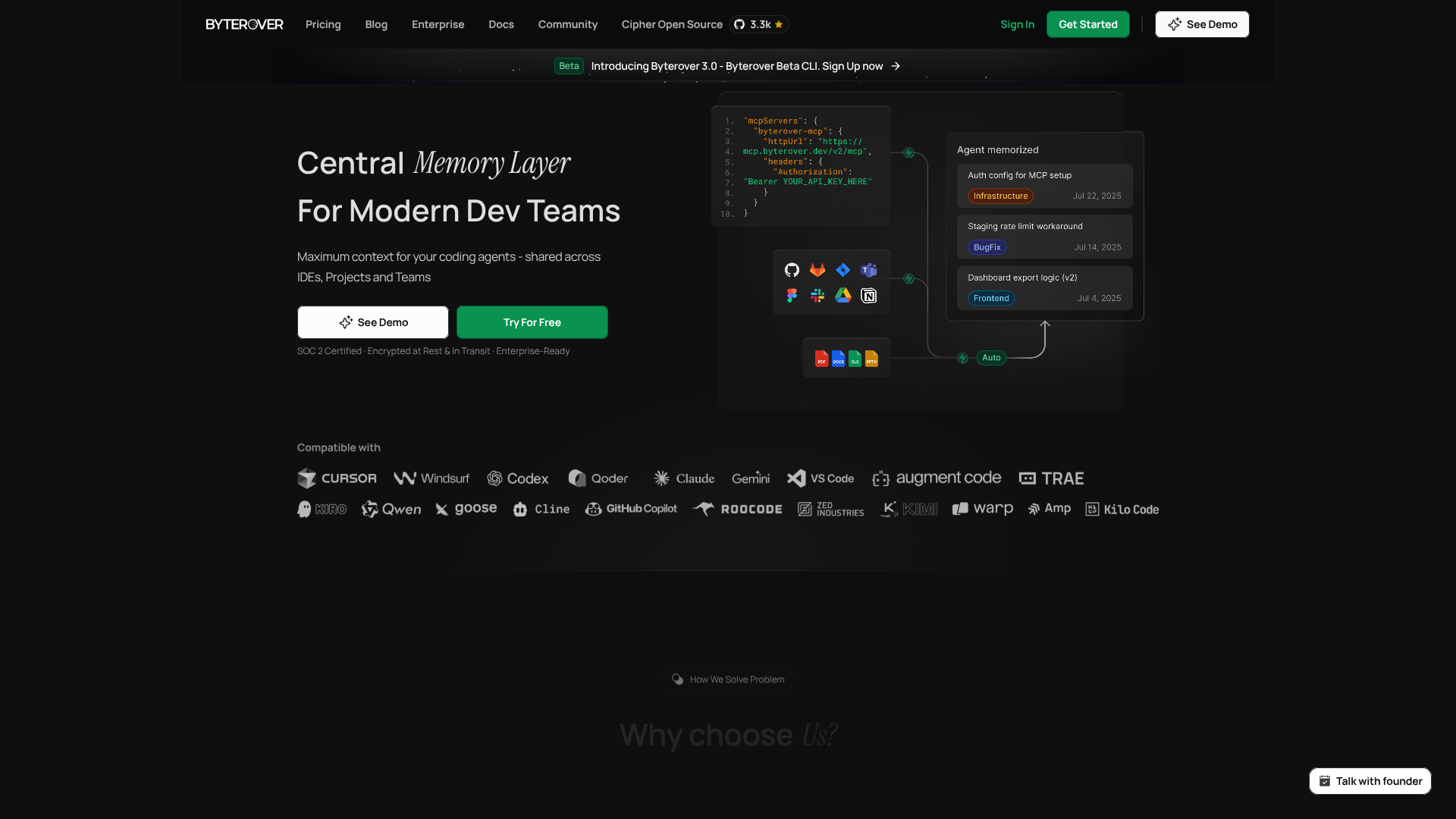The height and width of the screenshot is (819, 1456).
Task: Click the GitLab fox icon
Action: click(817, 270)
